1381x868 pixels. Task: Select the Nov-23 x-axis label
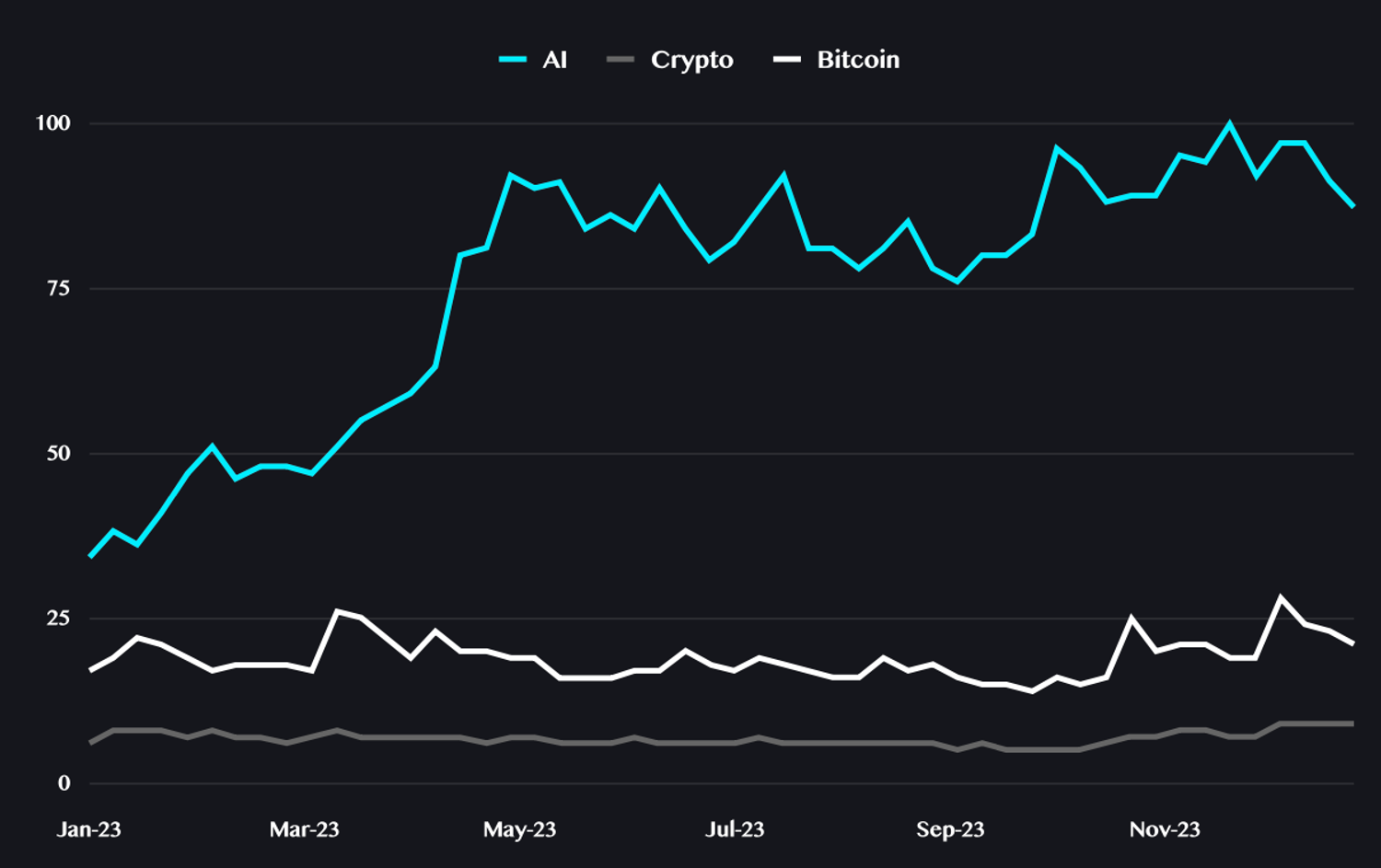1165,829
